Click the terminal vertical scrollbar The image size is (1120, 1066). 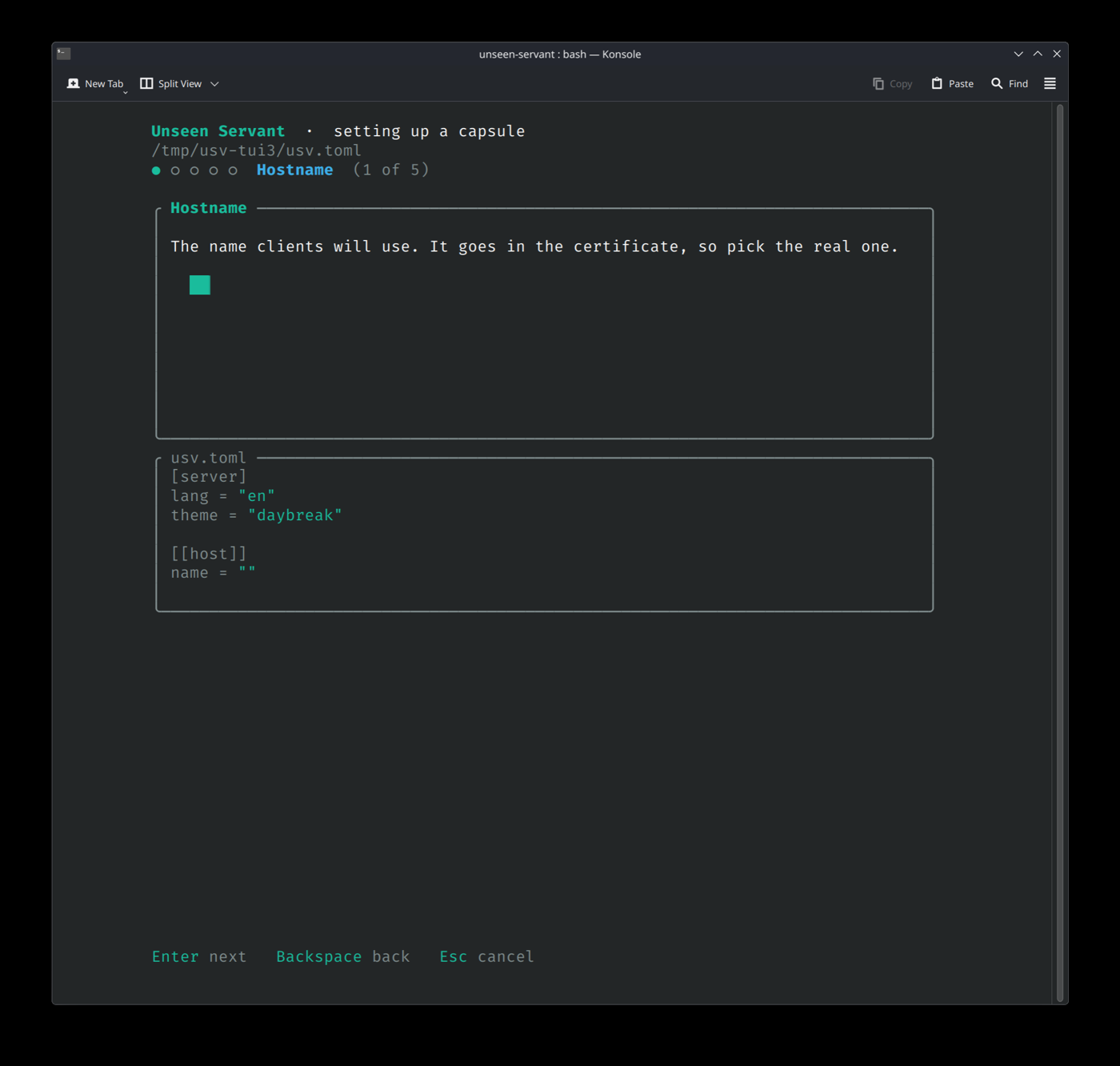(x=1060, y=552)
